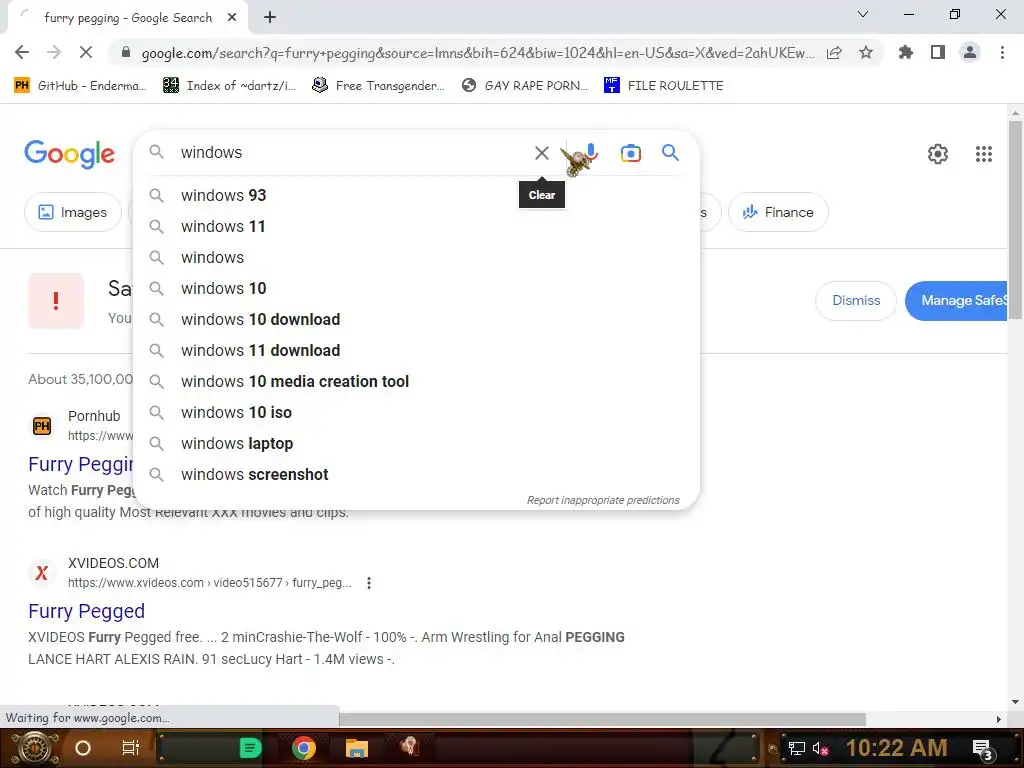Toggle the Chrome side panel icon
The height and width of the screenshot is (768, 1024).
pyautogui.click(x=938, y=52)
